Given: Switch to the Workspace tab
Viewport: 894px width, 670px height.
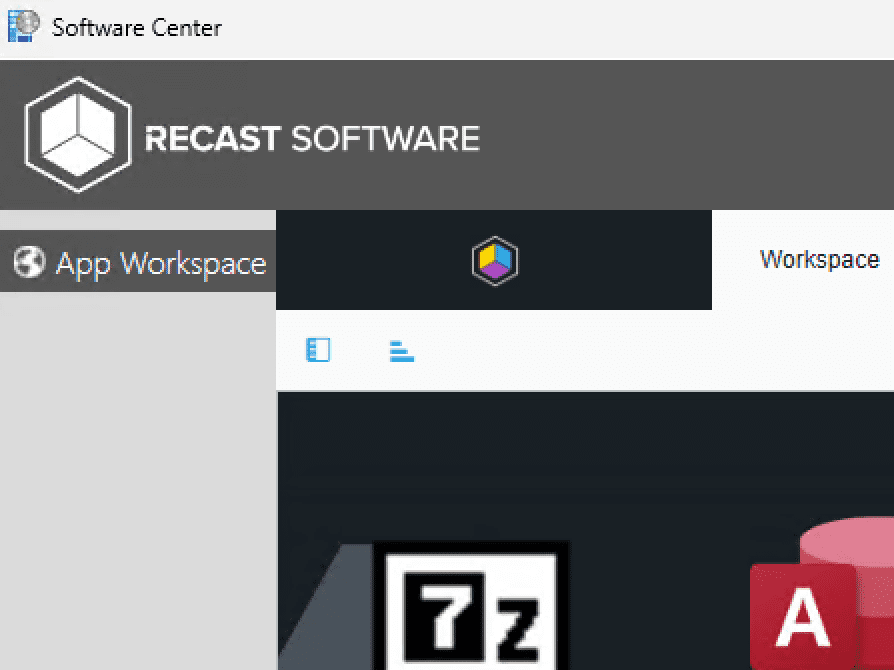Looking at the screenshot, I should coord(819,259).
